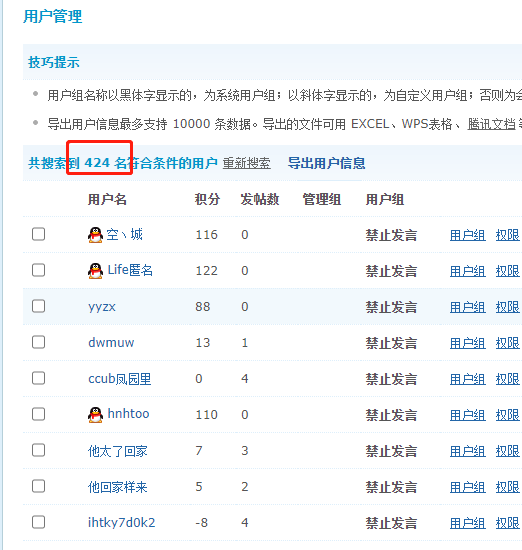Screen dimensions: 522x550
Task: Click the 用户组 link for Life匿名
Action: tap(468, 271)
